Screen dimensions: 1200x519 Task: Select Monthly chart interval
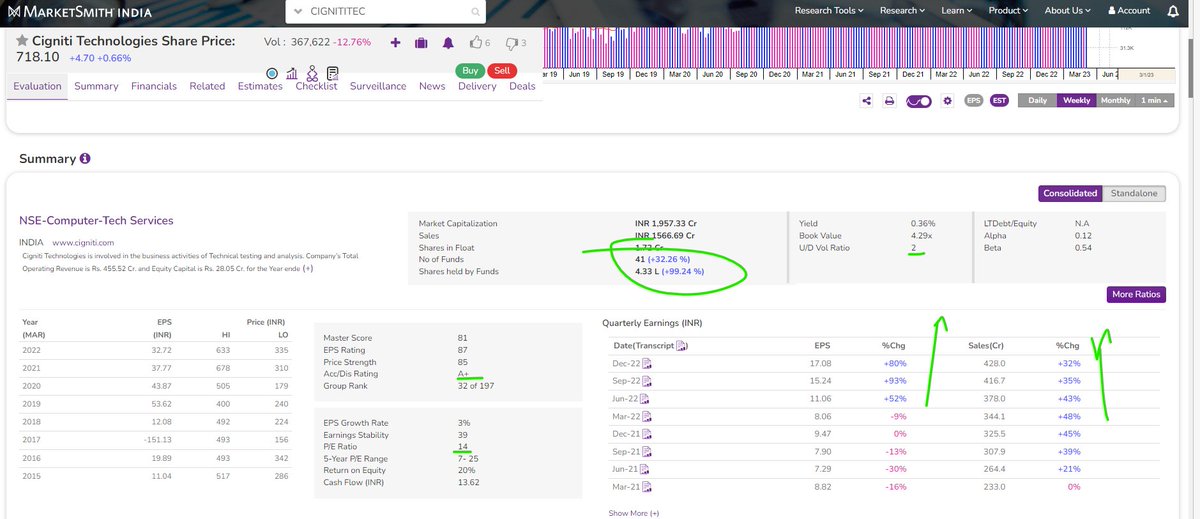tap(1115, 101)
